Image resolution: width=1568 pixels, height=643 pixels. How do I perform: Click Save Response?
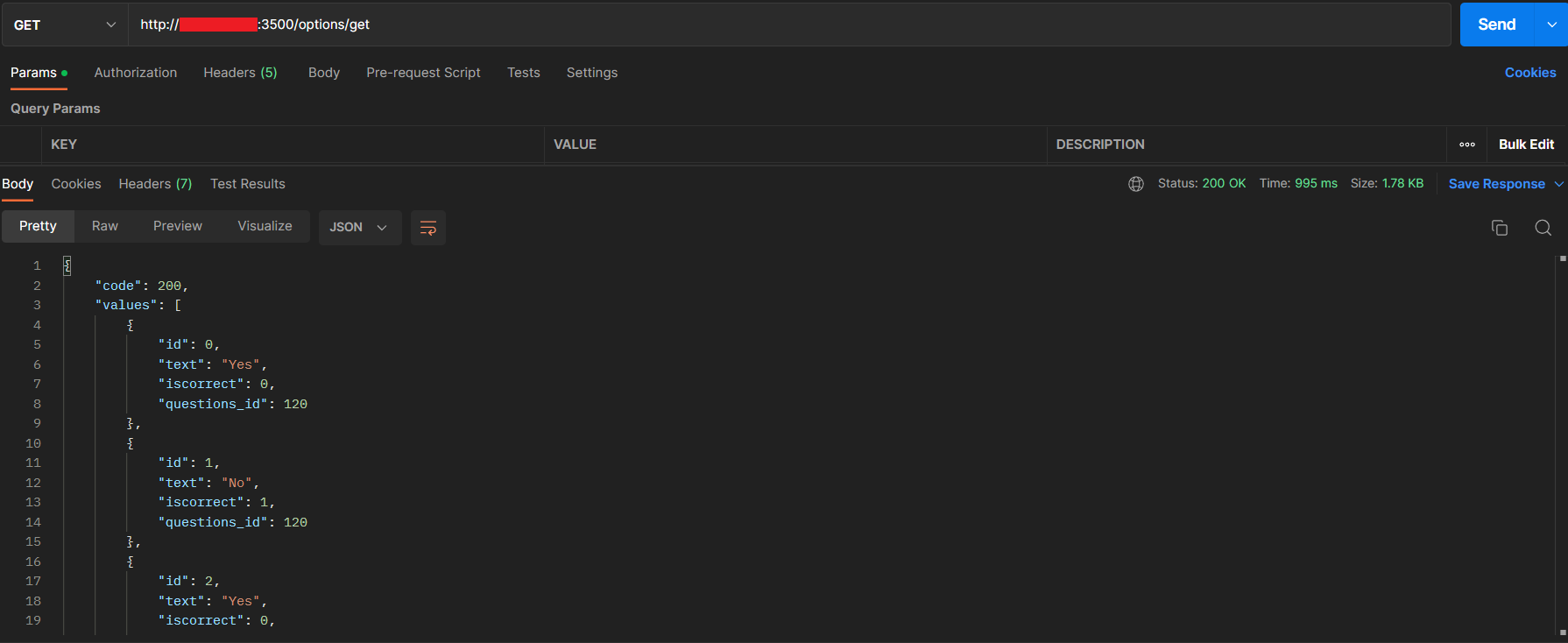[1496, 184]
